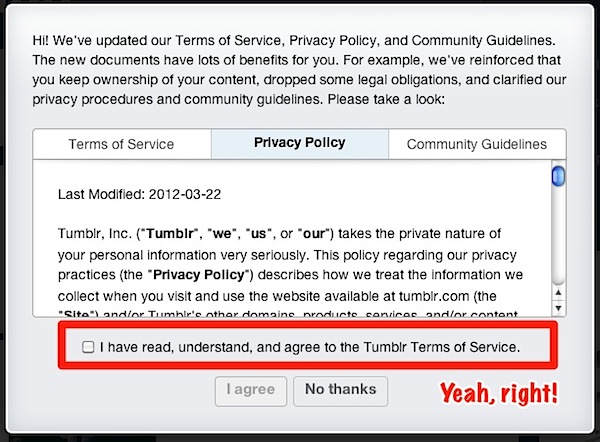Screen dimensions: 600x442
Task: Click the empty scrollbar track below the thumb
Action: pyautogui.click(x=558, y=235)
